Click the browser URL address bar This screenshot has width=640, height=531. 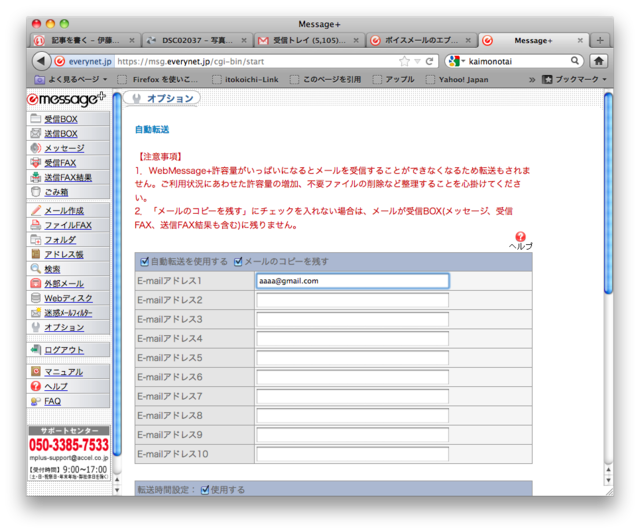256,61
